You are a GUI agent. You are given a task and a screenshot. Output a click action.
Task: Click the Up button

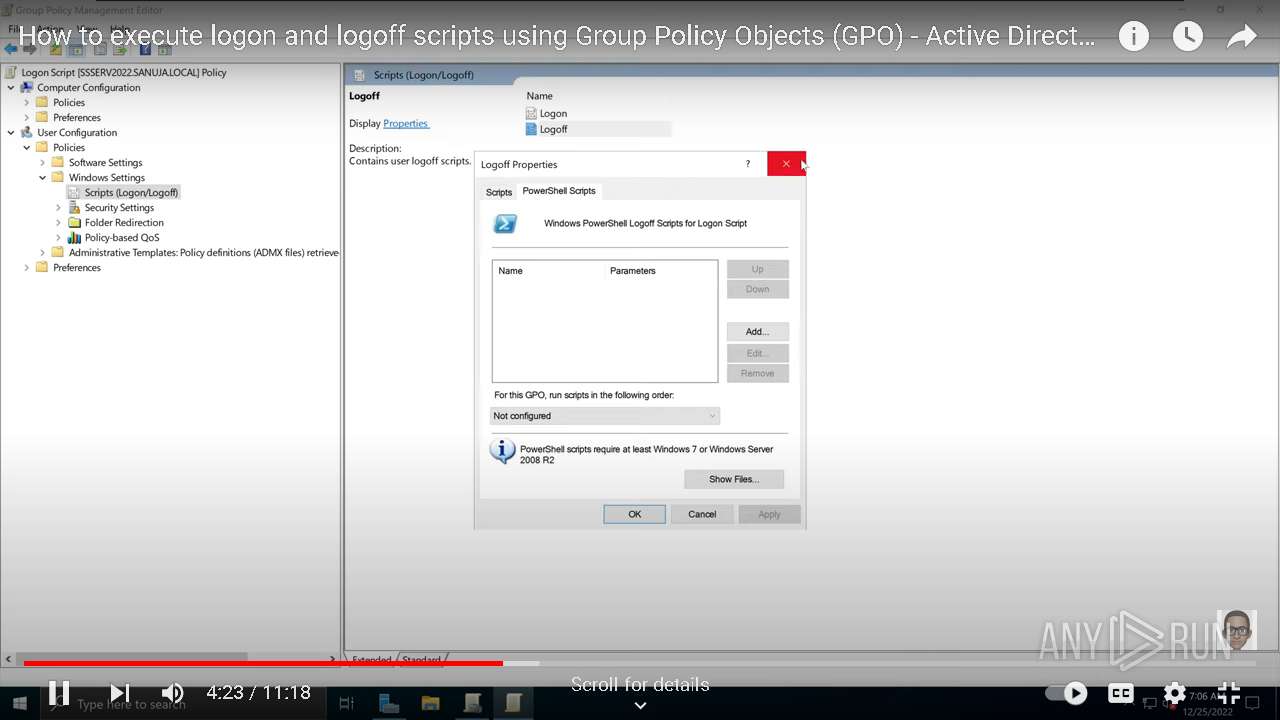click(x=757, y=269)
